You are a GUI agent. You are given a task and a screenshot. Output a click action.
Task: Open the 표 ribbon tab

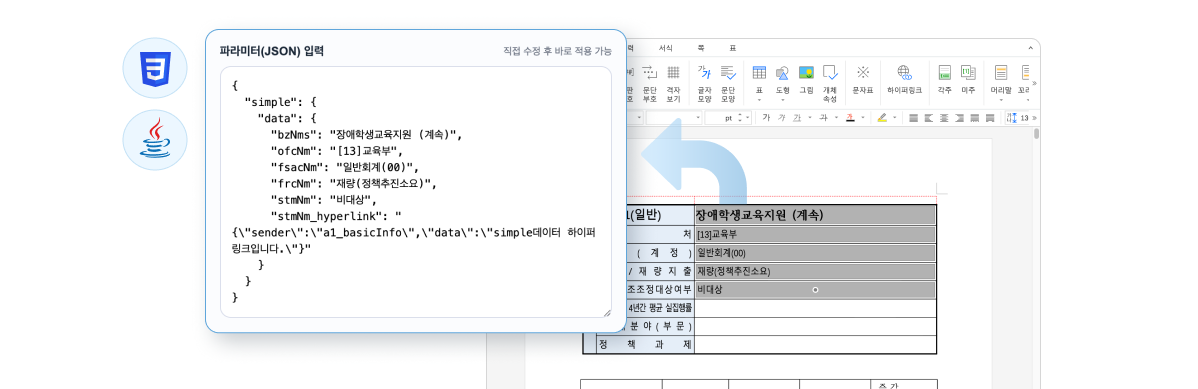(x=733, y=48)
